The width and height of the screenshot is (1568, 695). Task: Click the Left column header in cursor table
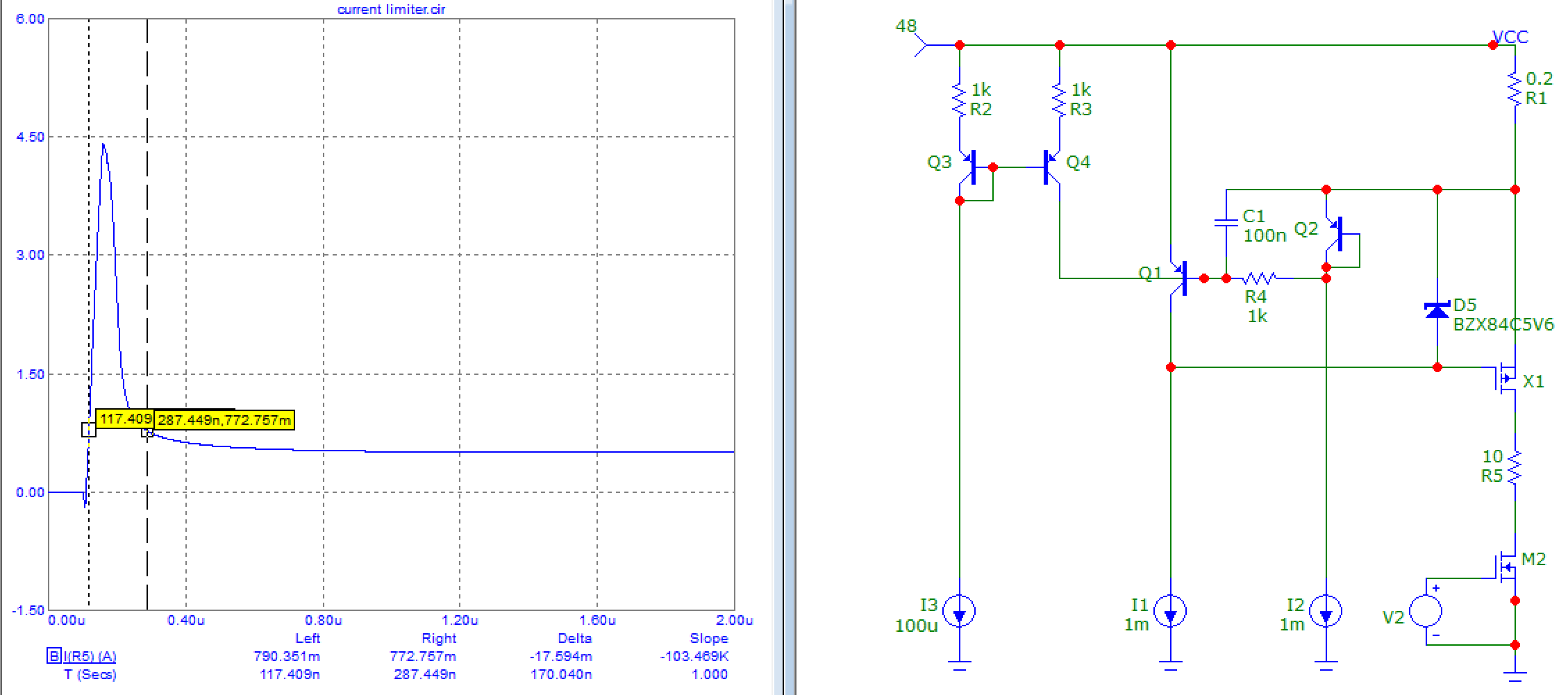[x=308, y=638]
